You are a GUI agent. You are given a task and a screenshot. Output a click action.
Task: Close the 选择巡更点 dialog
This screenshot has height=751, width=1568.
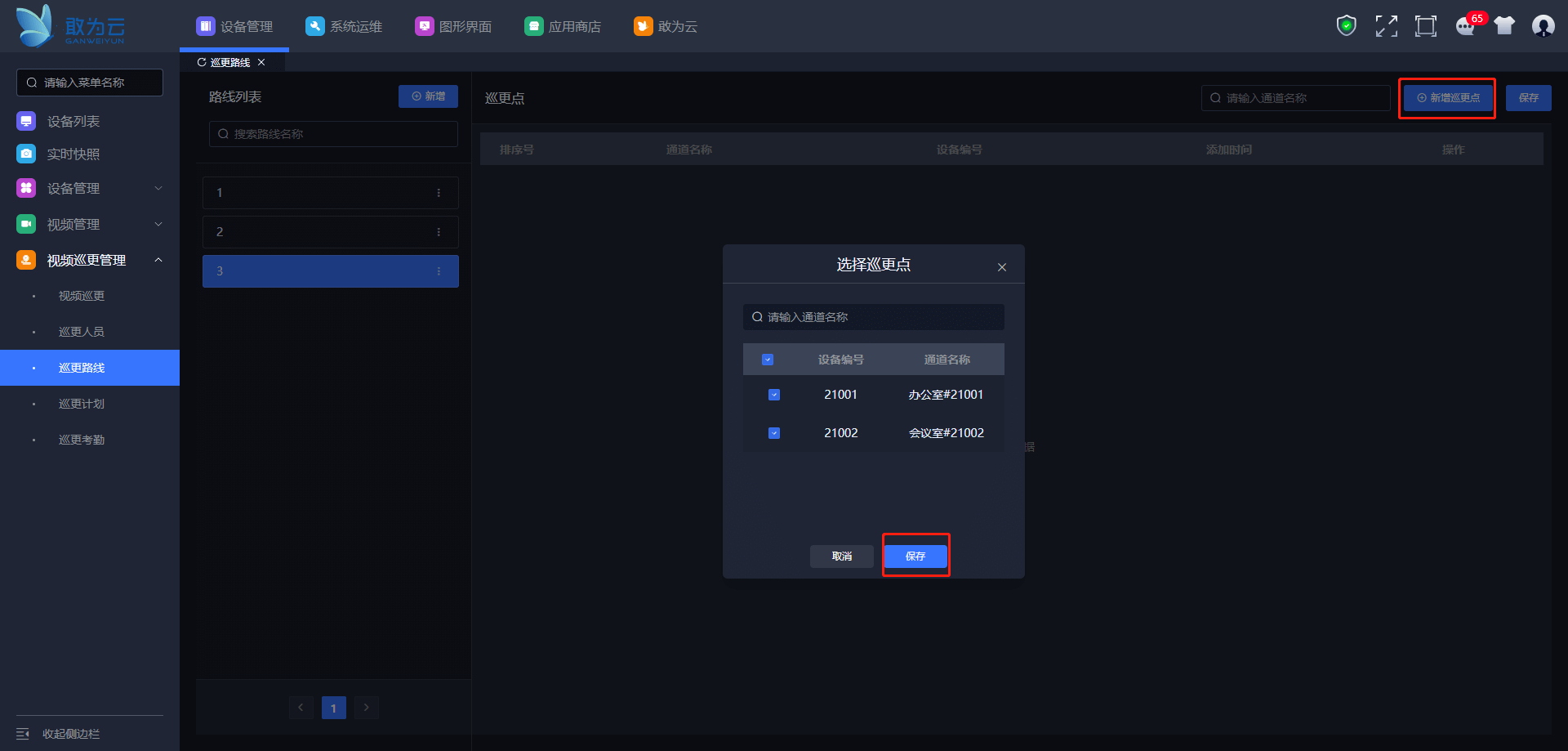[x=1002, y=267]
